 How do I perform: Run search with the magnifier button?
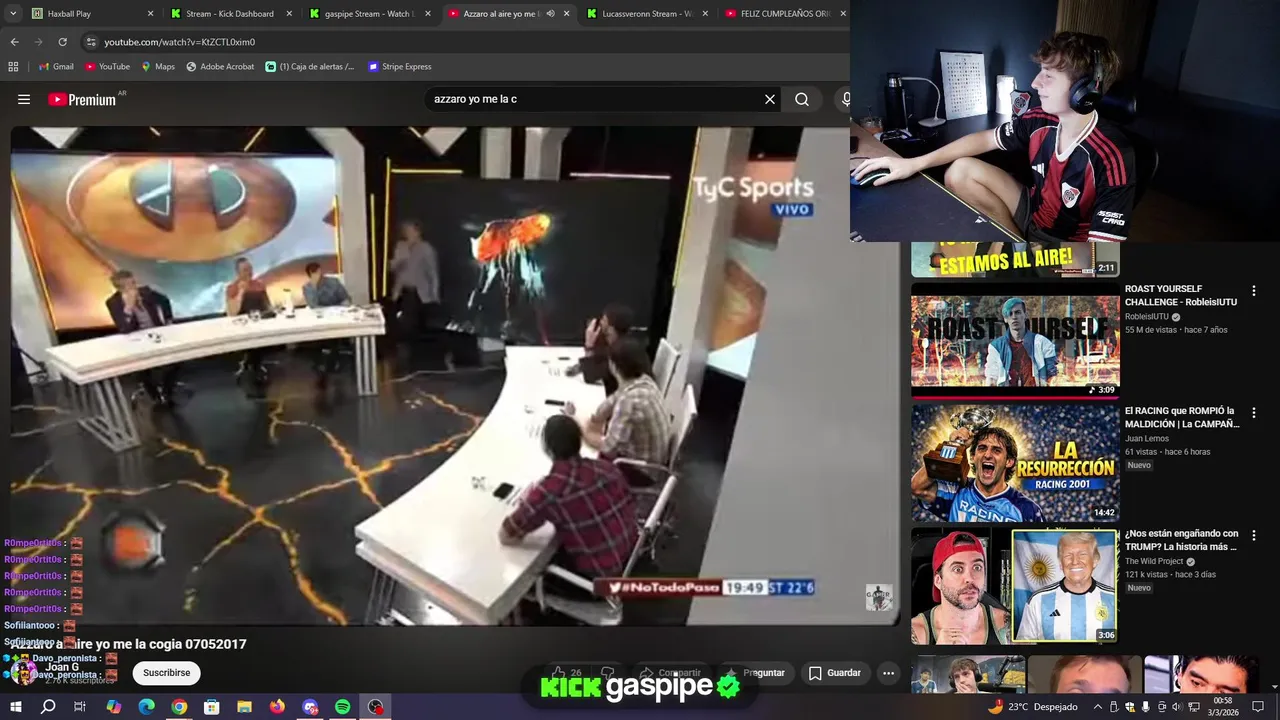(802, 99)
